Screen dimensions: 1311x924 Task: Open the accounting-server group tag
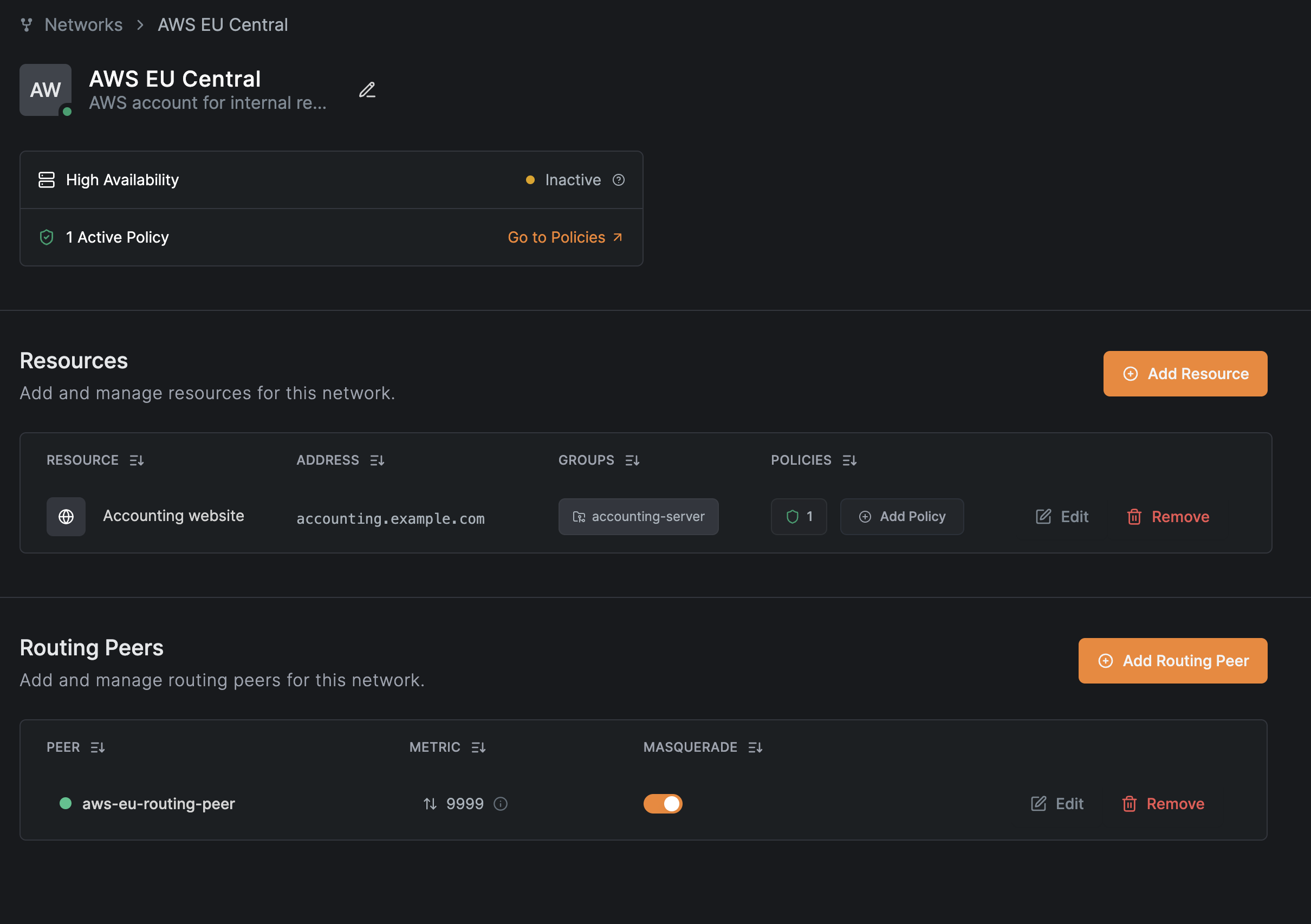tap(638, 517)
